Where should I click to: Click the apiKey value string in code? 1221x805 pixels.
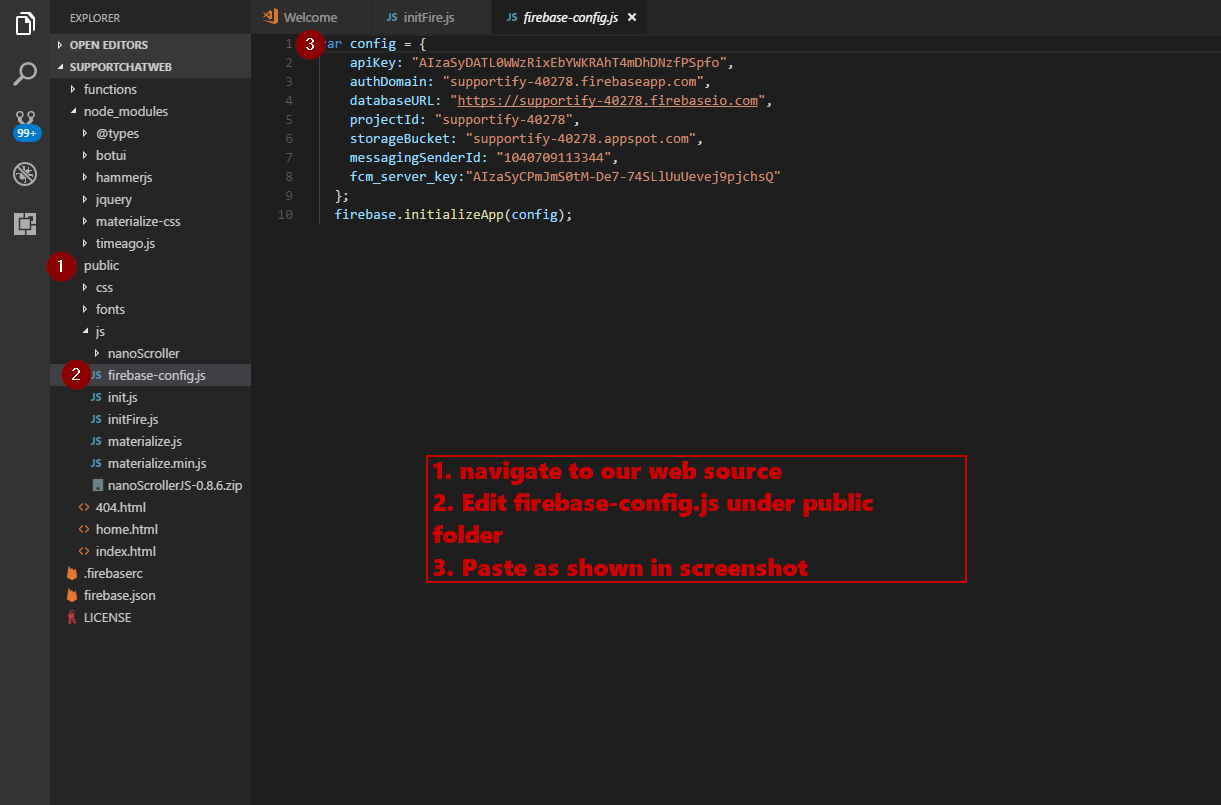(569, 63)
